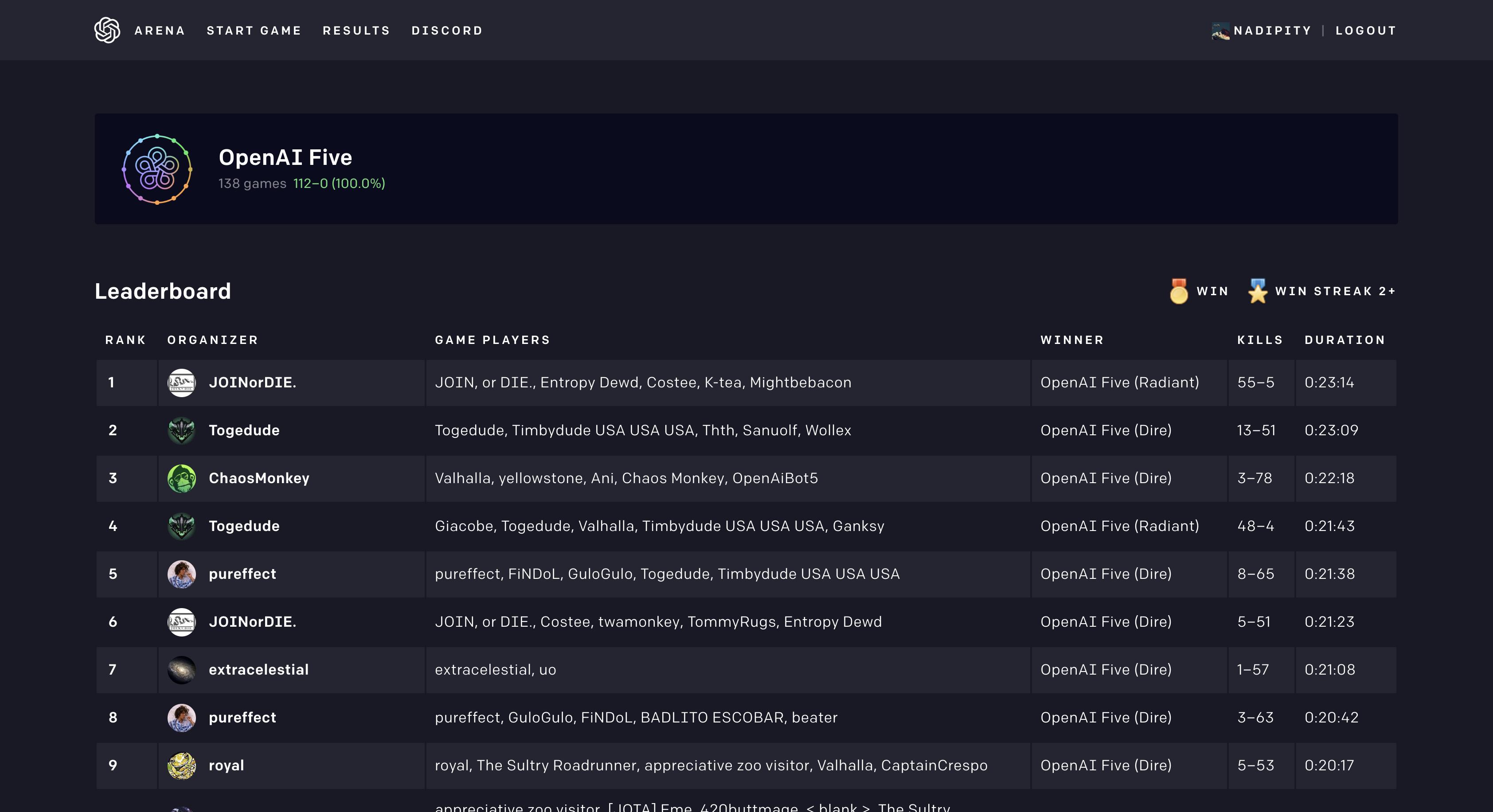This screenshot has width=1493, height=812.
Task: Click rank 1 winner OpenAI Five (Radiant)
Action: click(1120, 383)
